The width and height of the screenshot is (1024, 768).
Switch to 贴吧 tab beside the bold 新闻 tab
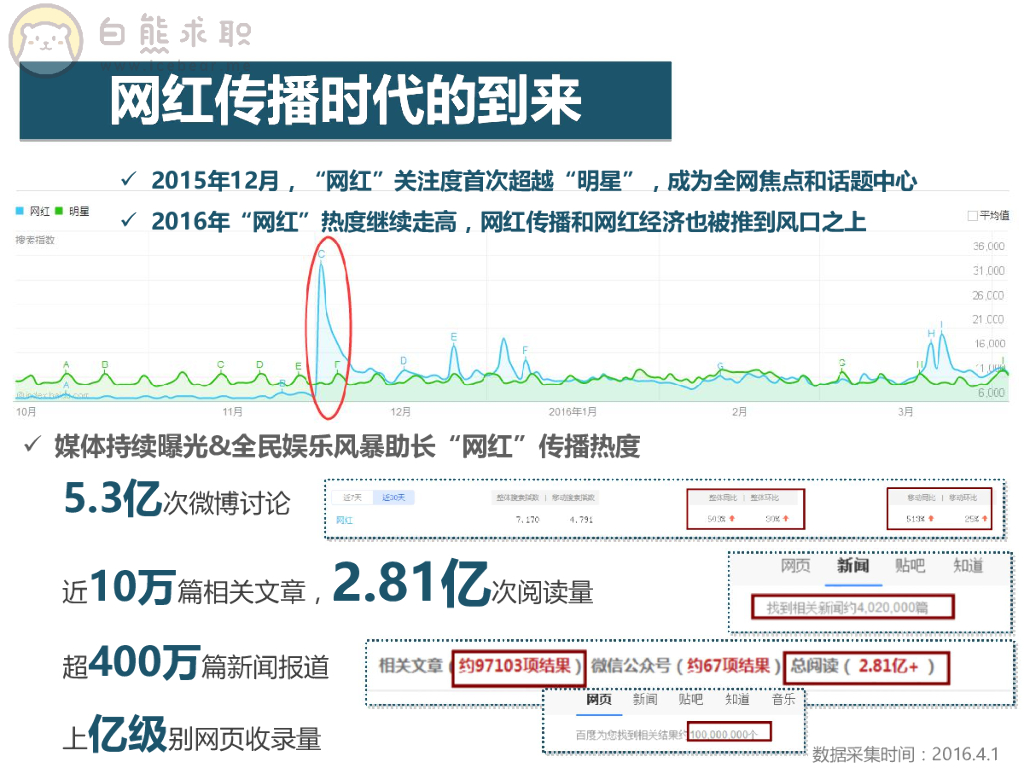point(910,566)
